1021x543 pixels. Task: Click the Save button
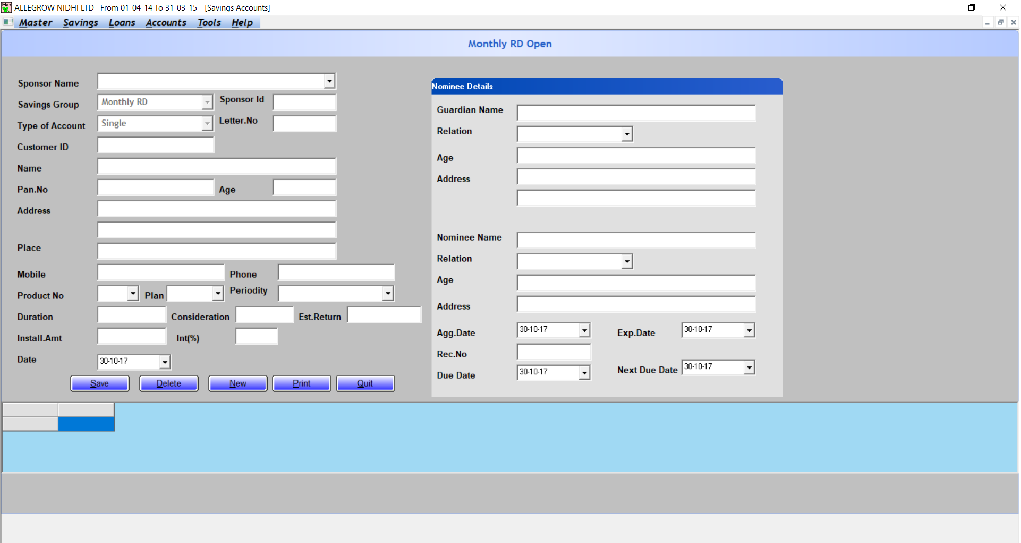98,384
